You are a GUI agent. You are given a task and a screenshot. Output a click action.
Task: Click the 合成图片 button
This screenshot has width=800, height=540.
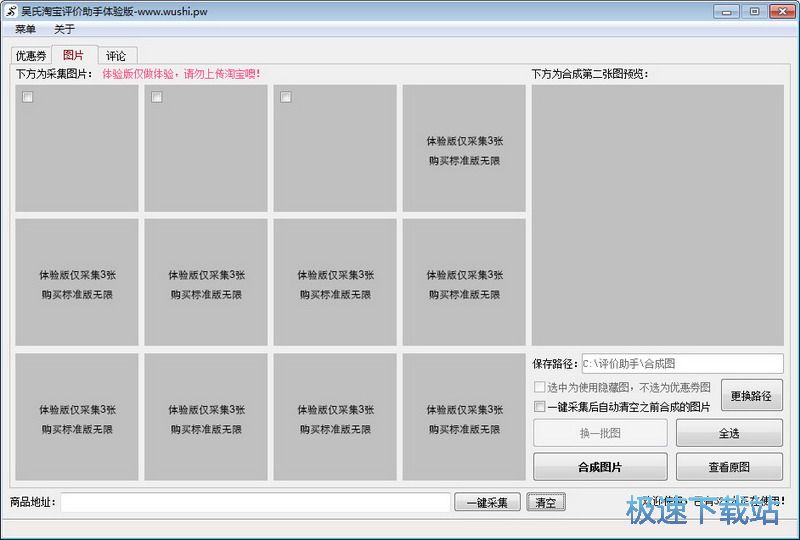600,467
